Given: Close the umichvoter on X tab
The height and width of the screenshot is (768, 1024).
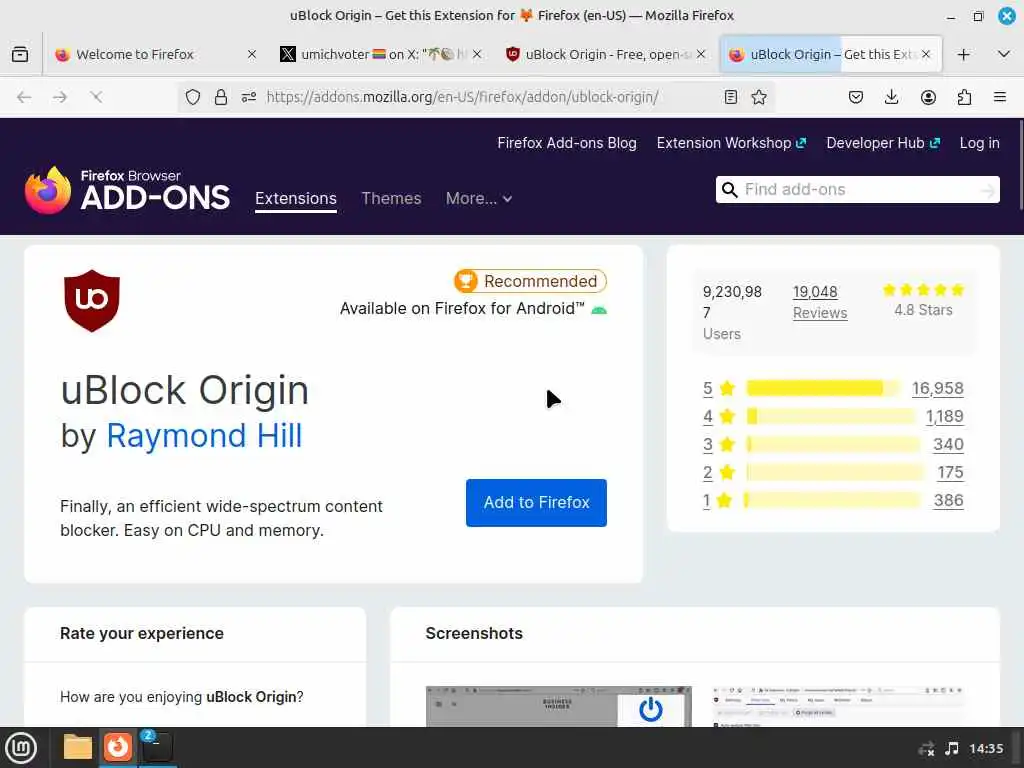Looking at the screenshot, I should [477, 54].
